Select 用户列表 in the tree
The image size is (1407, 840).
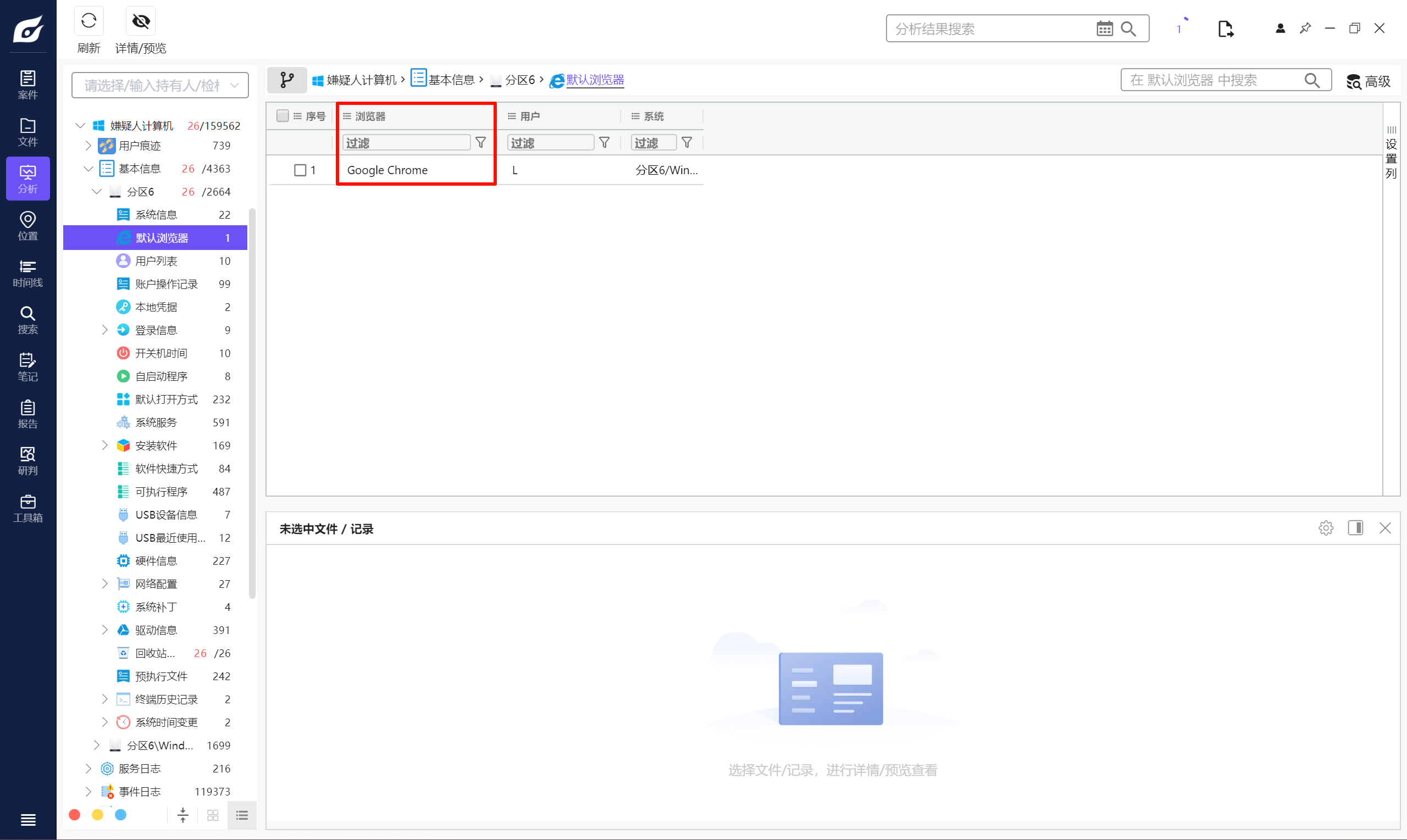point(156,261)
